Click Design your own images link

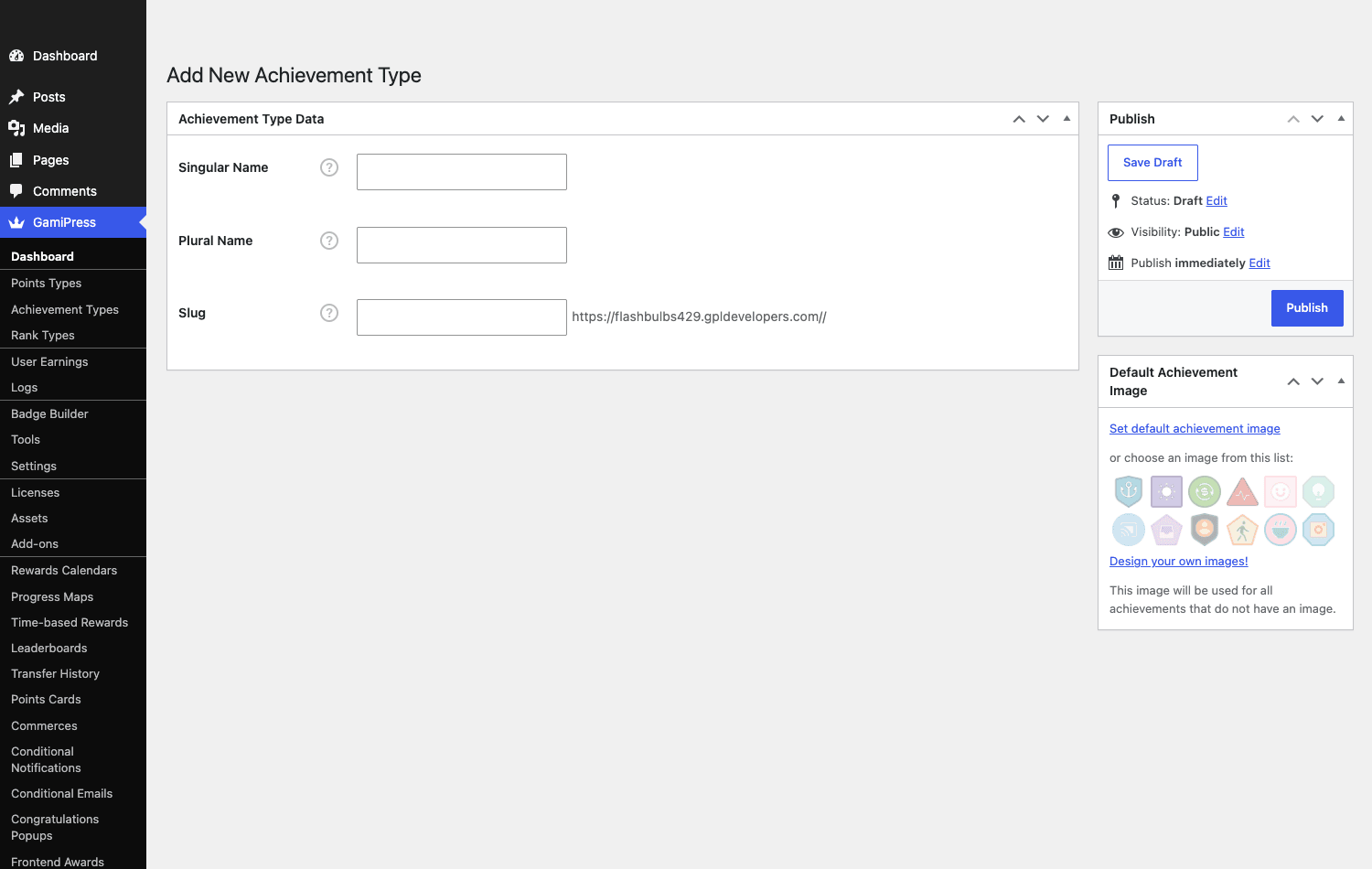click(x=1179, y=562)
